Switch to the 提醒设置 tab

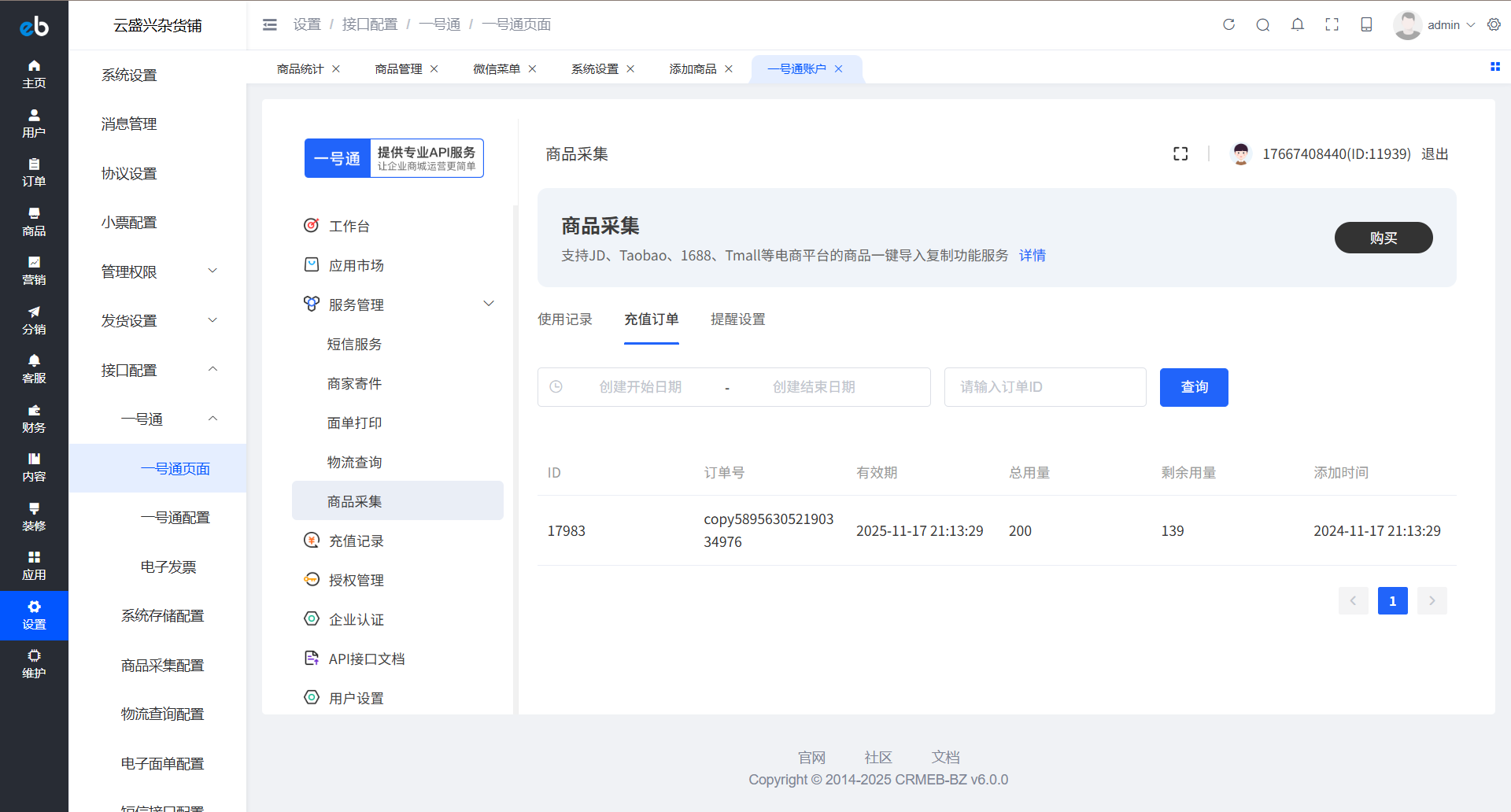[x=737, y=319]
